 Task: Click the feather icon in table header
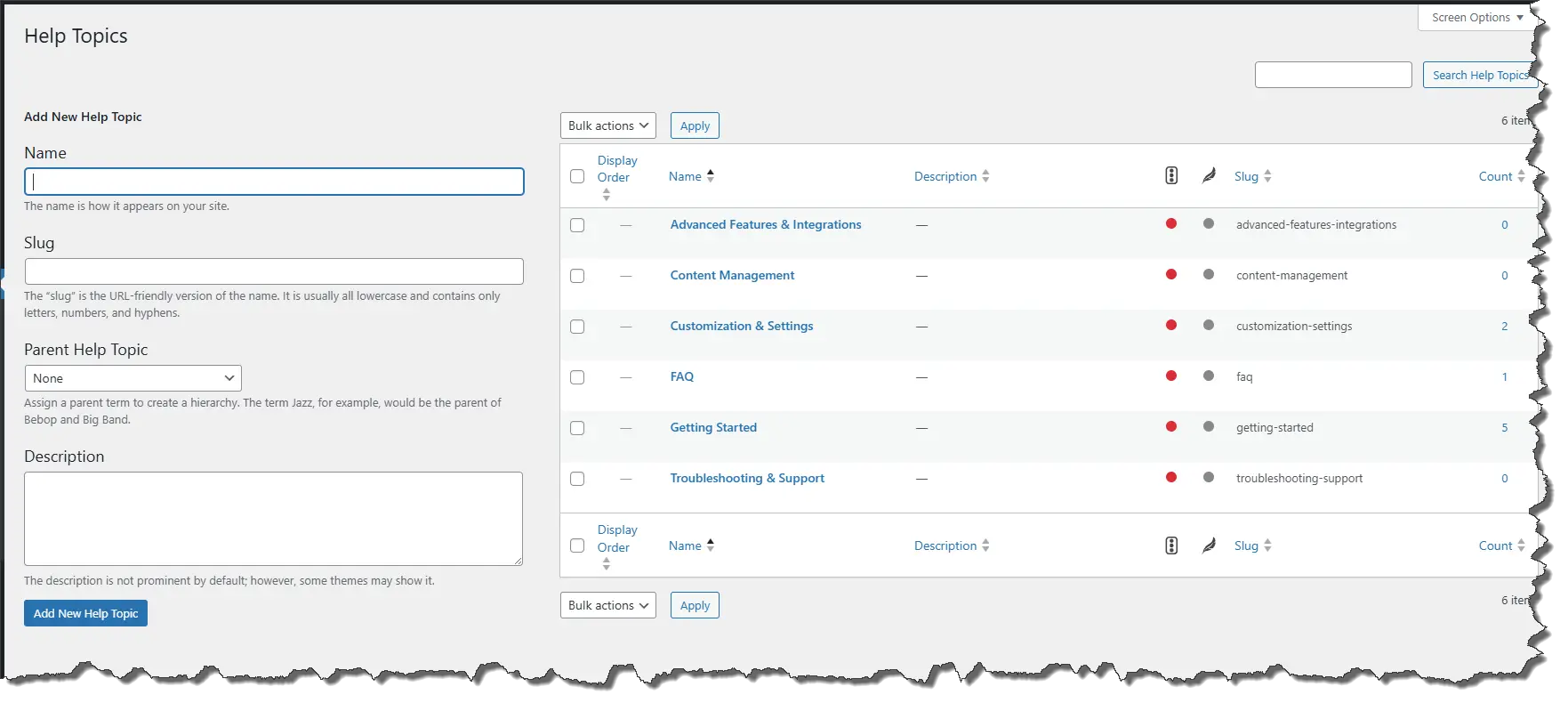pyautogui.click(x=1209, y=176)
